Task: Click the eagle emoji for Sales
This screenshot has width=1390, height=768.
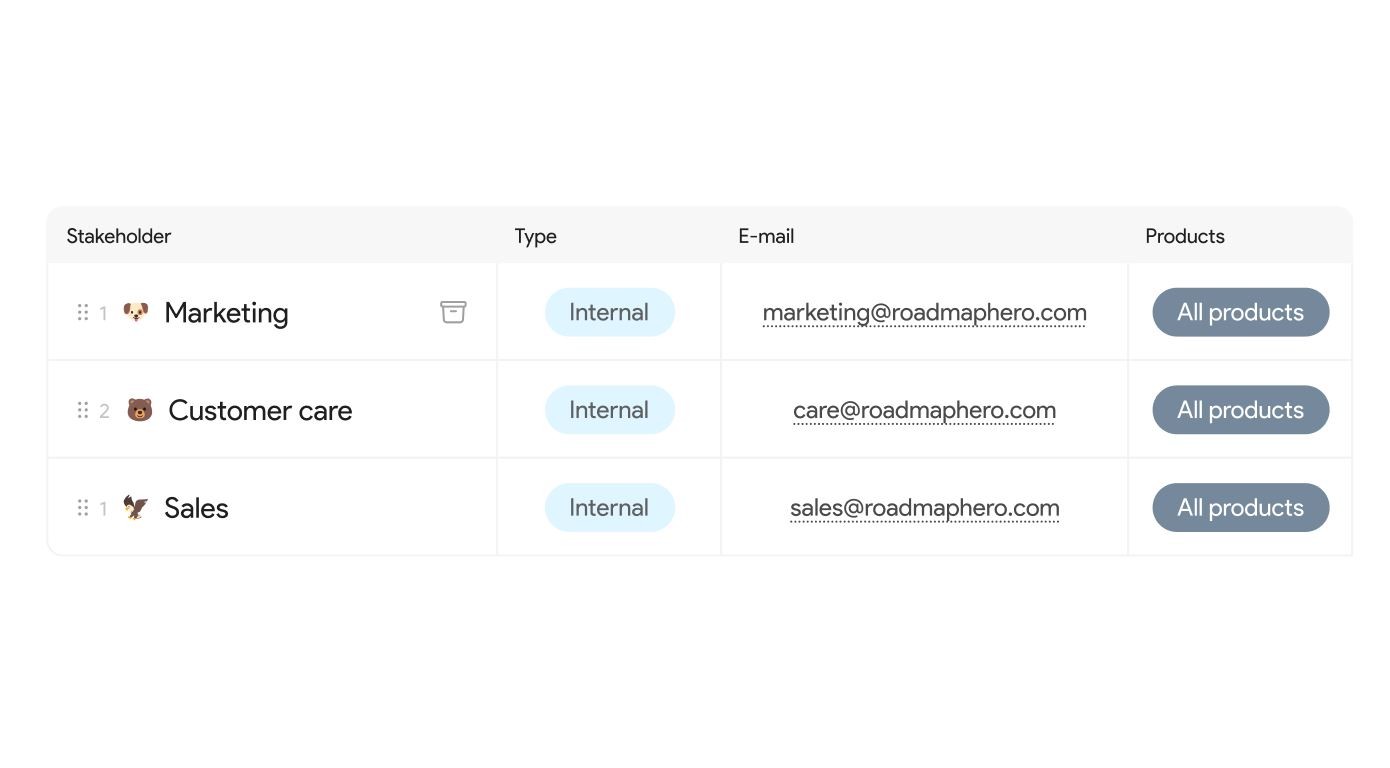Action: pos(136,508)
